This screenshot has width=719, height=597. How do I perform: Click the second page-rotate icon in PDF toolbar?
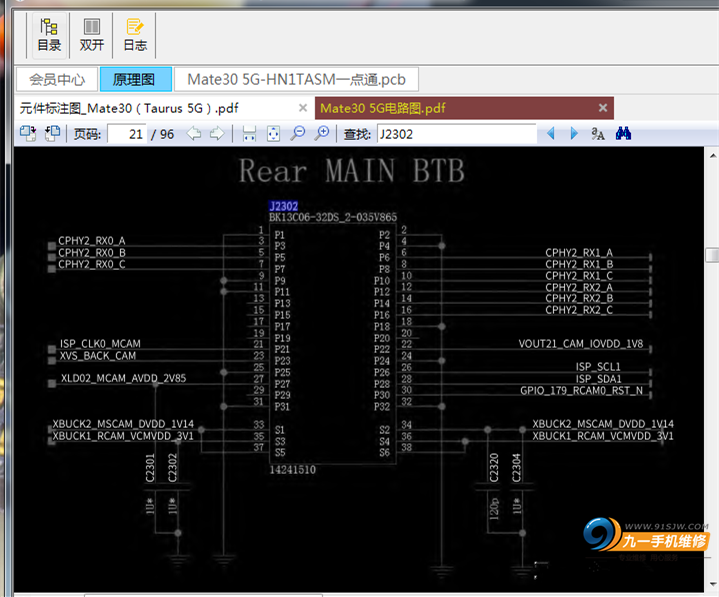[52, 133]
